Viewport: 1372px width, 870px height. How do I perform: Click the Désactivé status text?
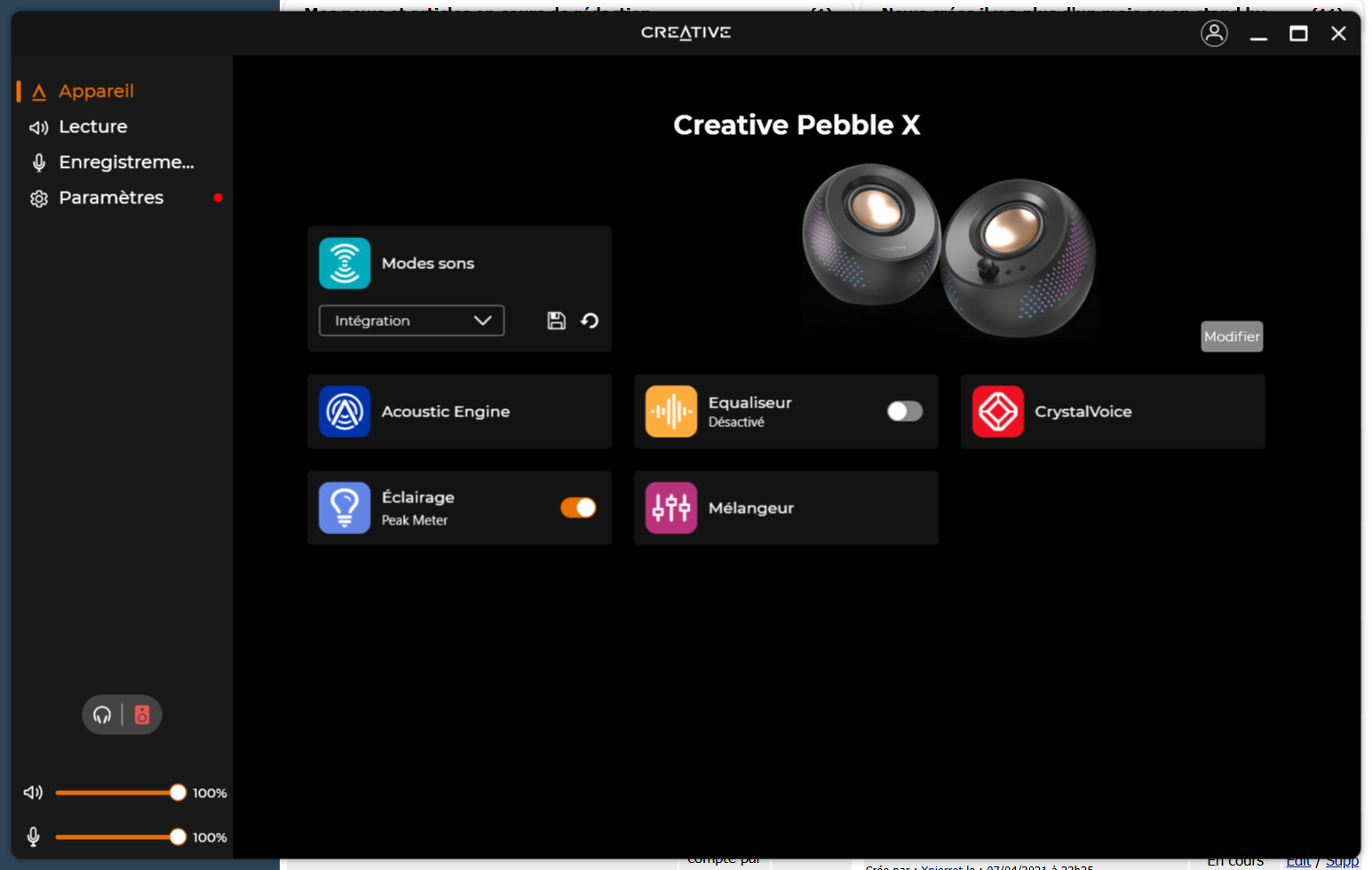click(736, 423)
